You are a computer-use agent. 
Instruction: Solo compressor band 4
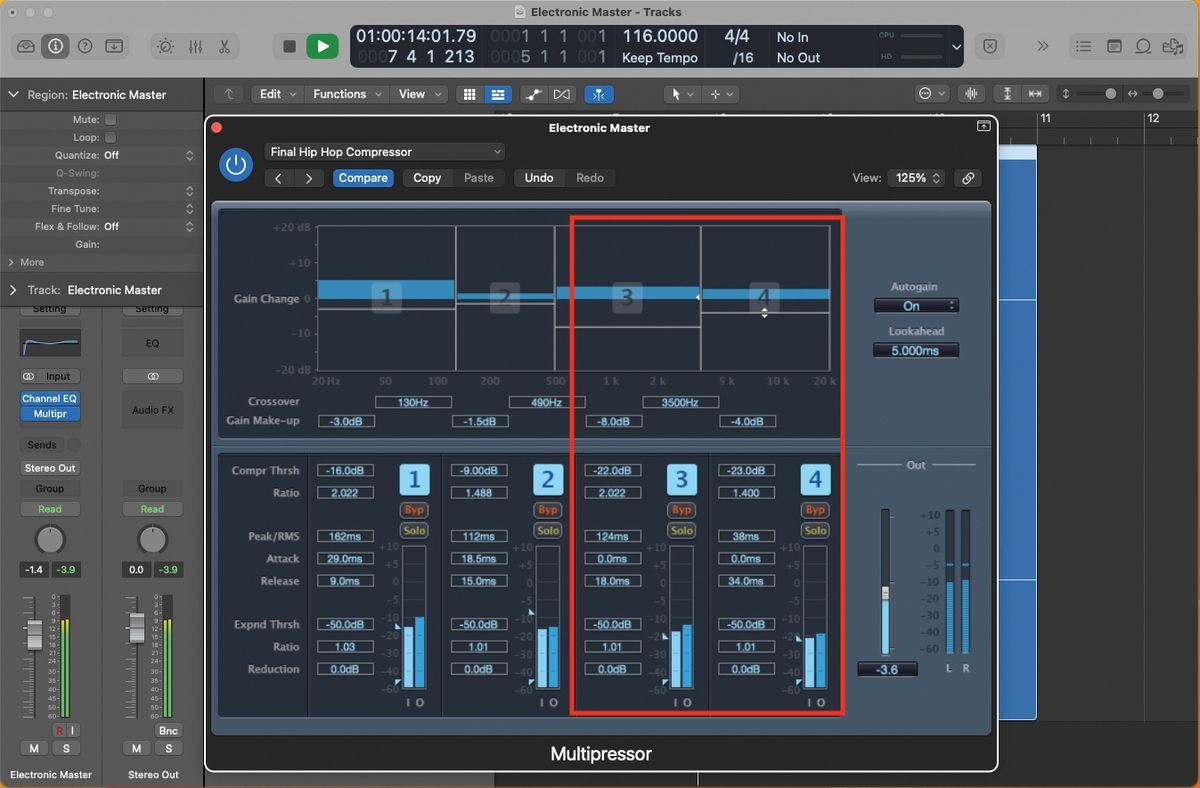(x=815, y=530)
